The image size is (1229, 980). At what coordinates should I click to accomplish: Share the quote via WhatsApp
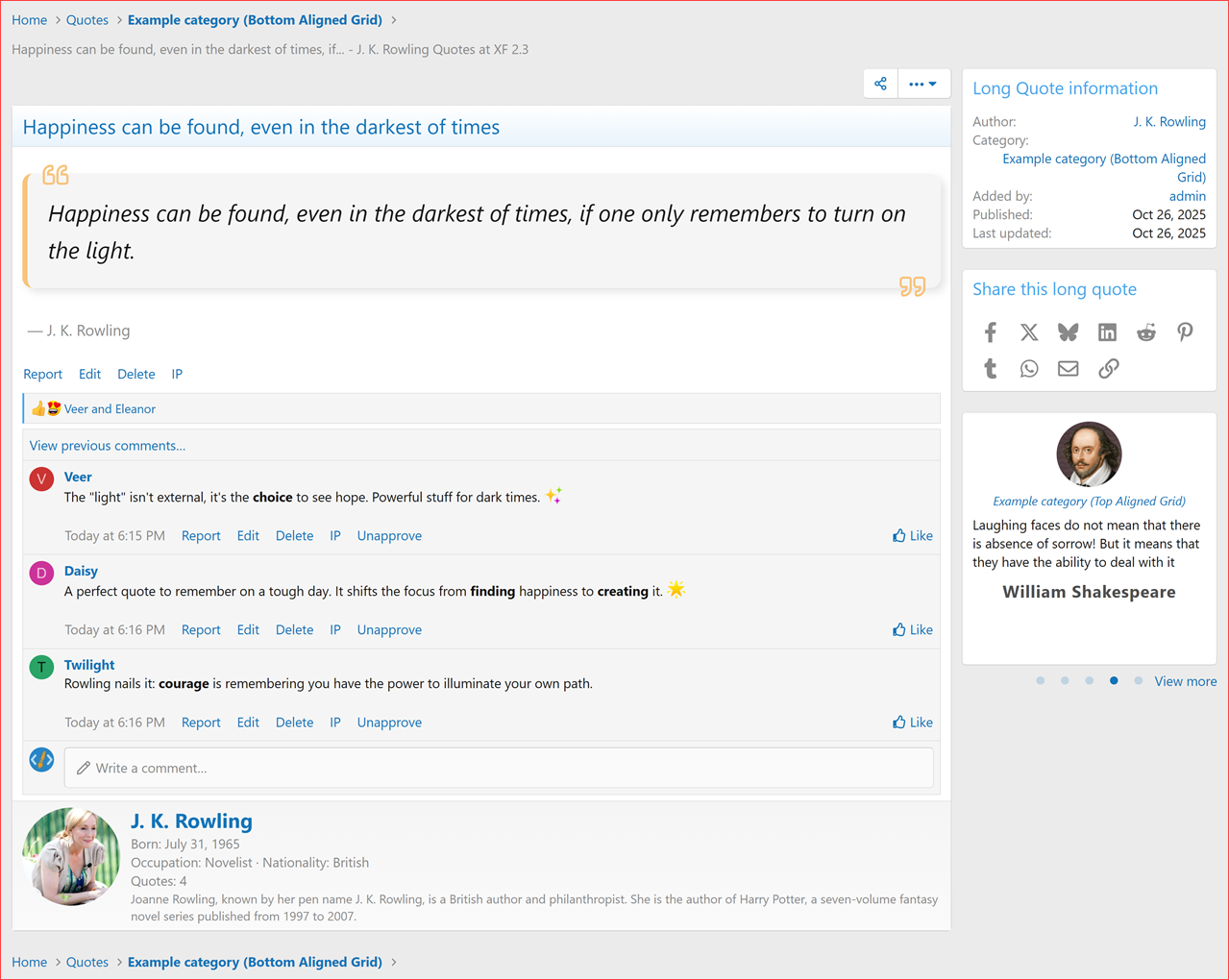(1029, 368)
